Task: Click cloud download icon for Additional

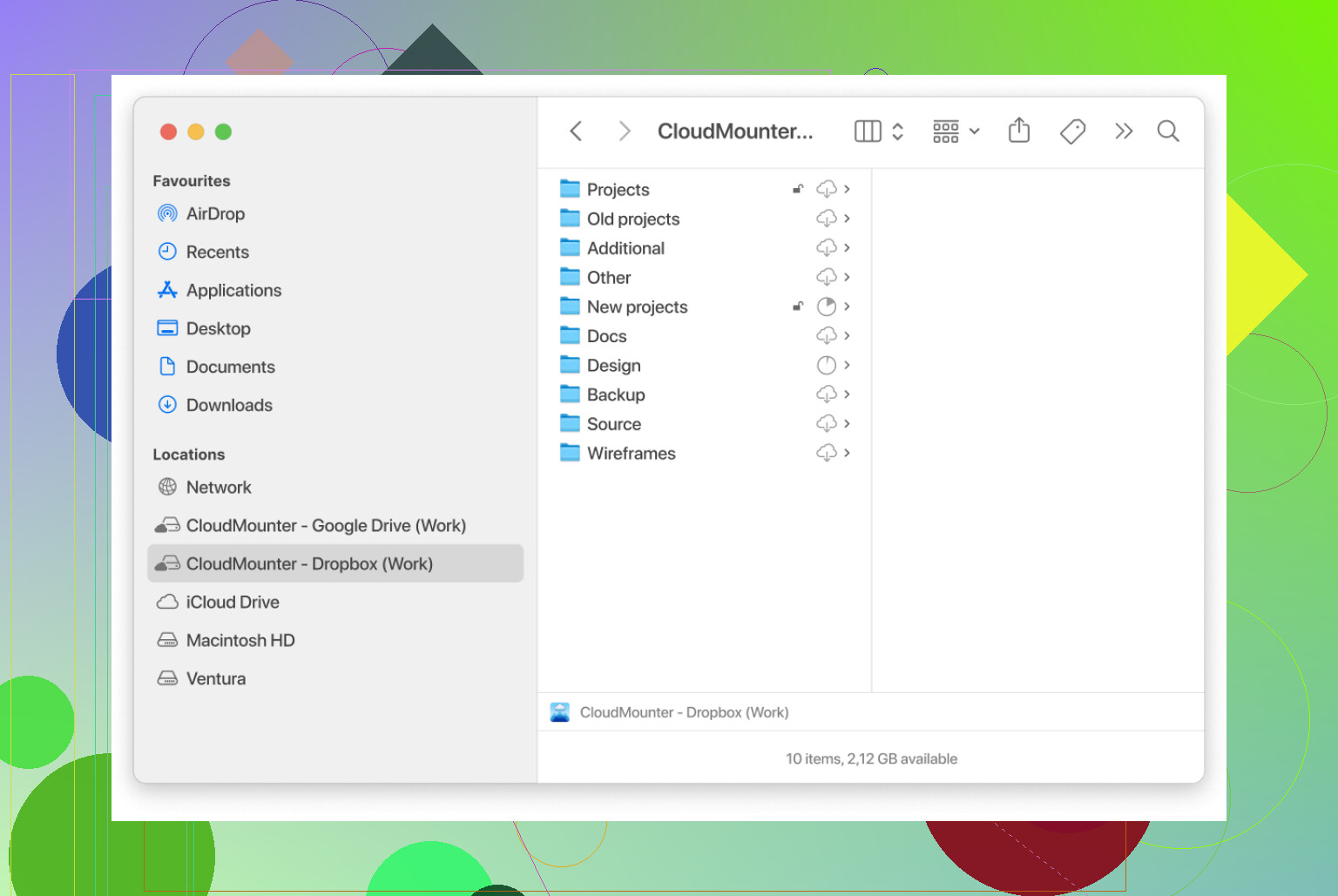Action: pos(827,248)
